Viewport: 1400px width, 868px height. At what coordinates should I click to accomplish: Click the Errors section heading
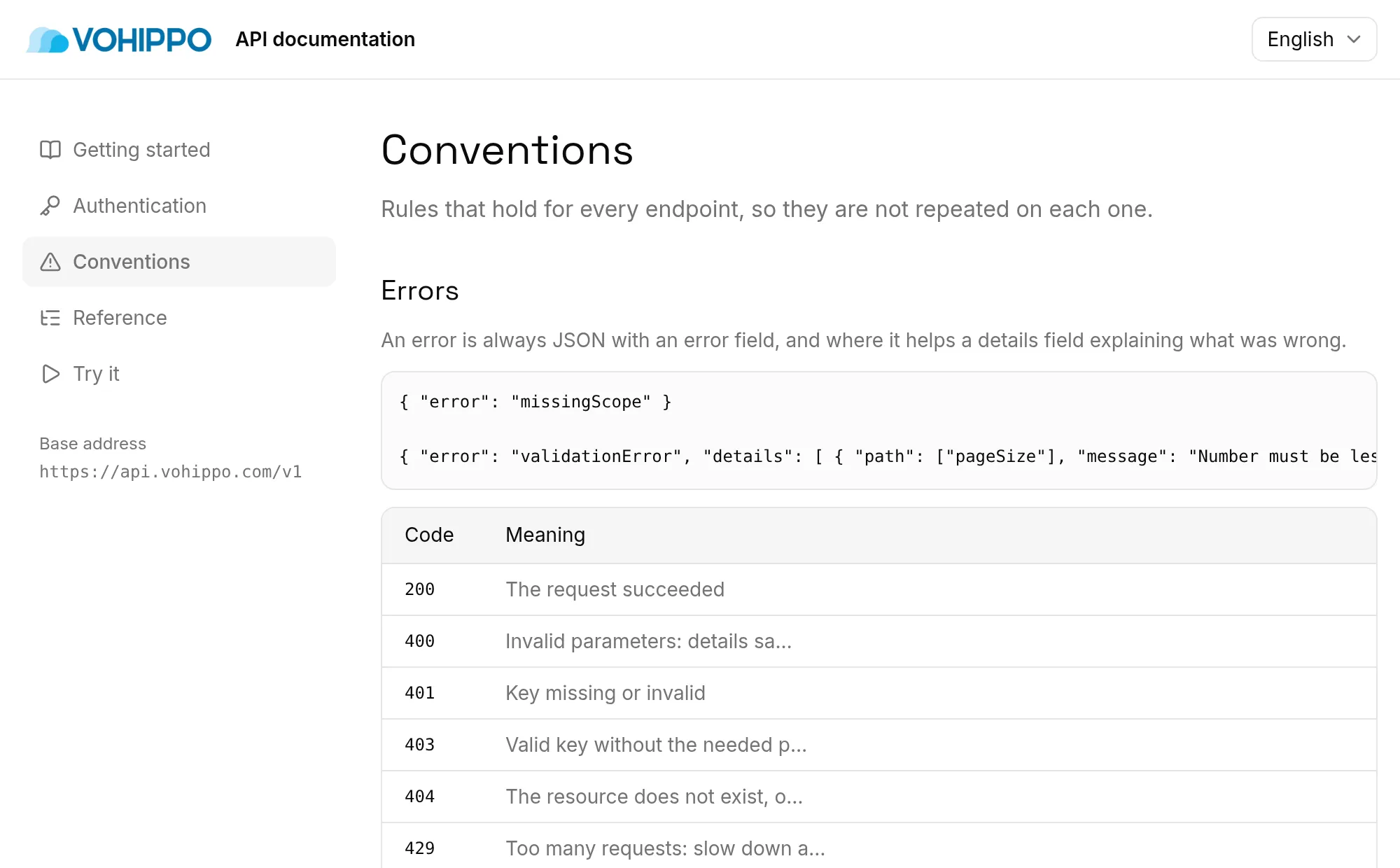click(x=420, y=290)
